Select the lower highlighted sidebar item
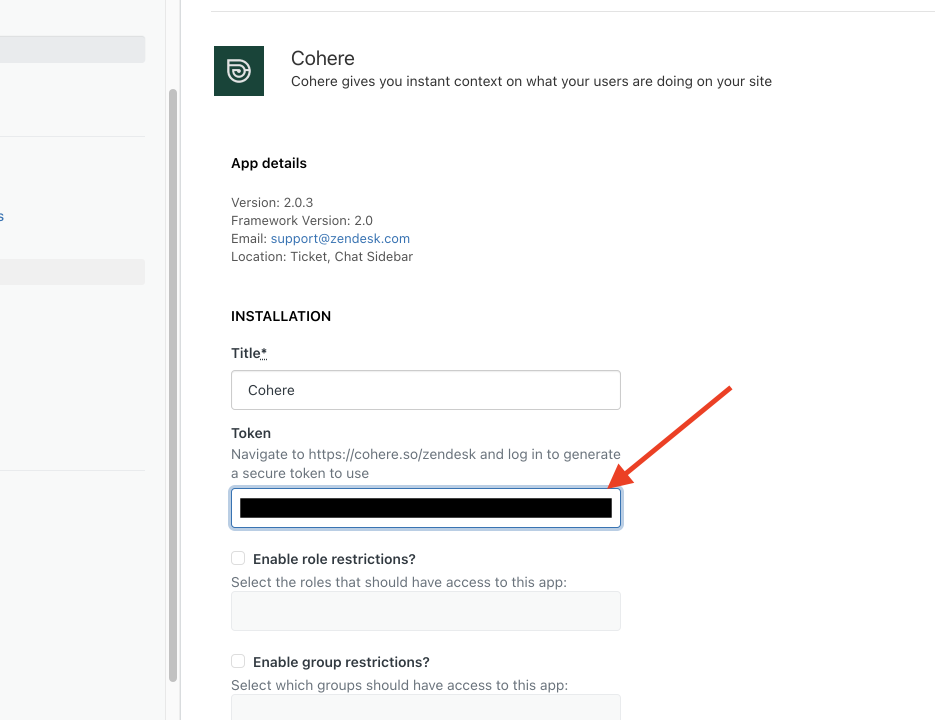This screenshot has width=935, height=720. 72,272
